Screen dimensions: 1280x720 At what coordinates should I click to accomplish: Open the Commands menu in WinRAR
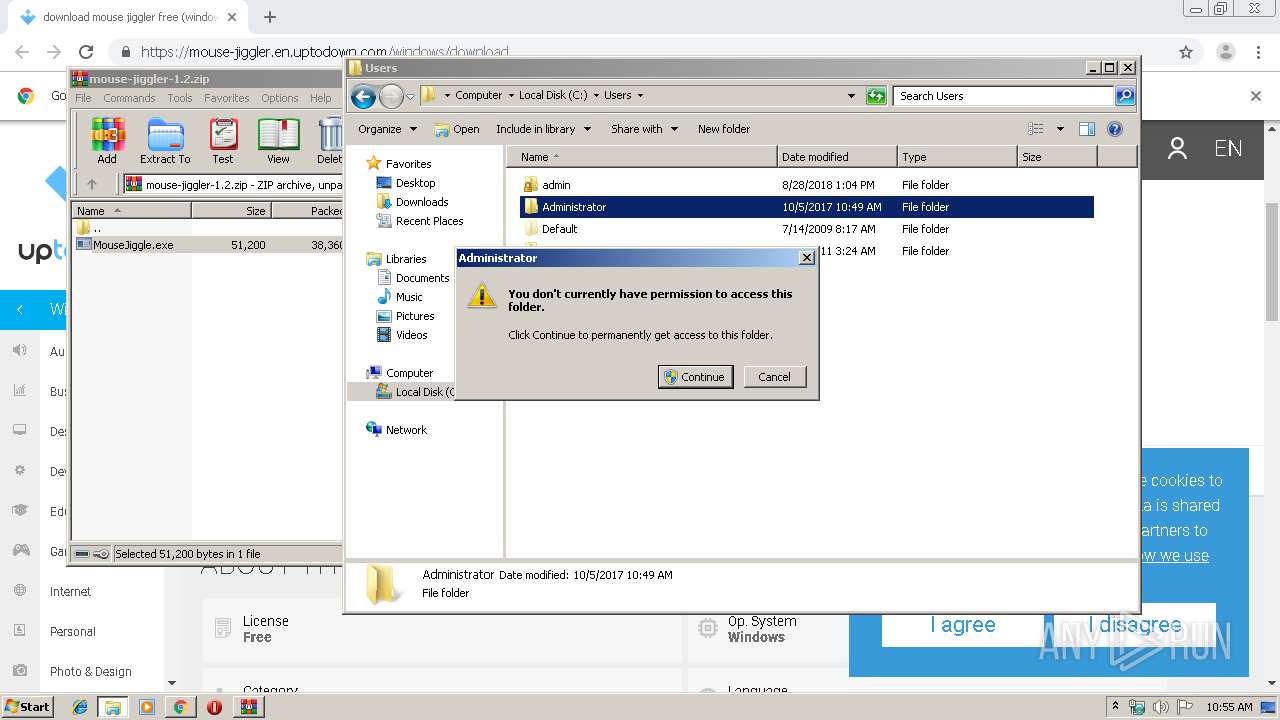click(x=129, y=98)
